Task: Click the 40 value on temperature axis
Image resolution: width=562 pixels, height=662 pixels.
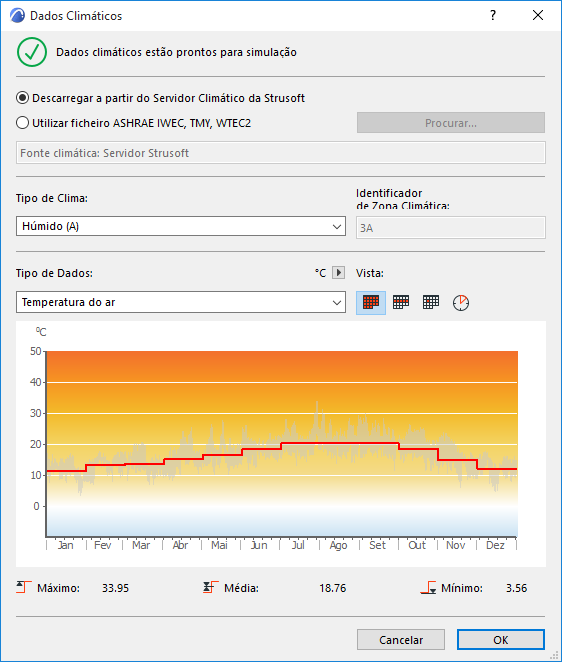Action: (35, 382)
